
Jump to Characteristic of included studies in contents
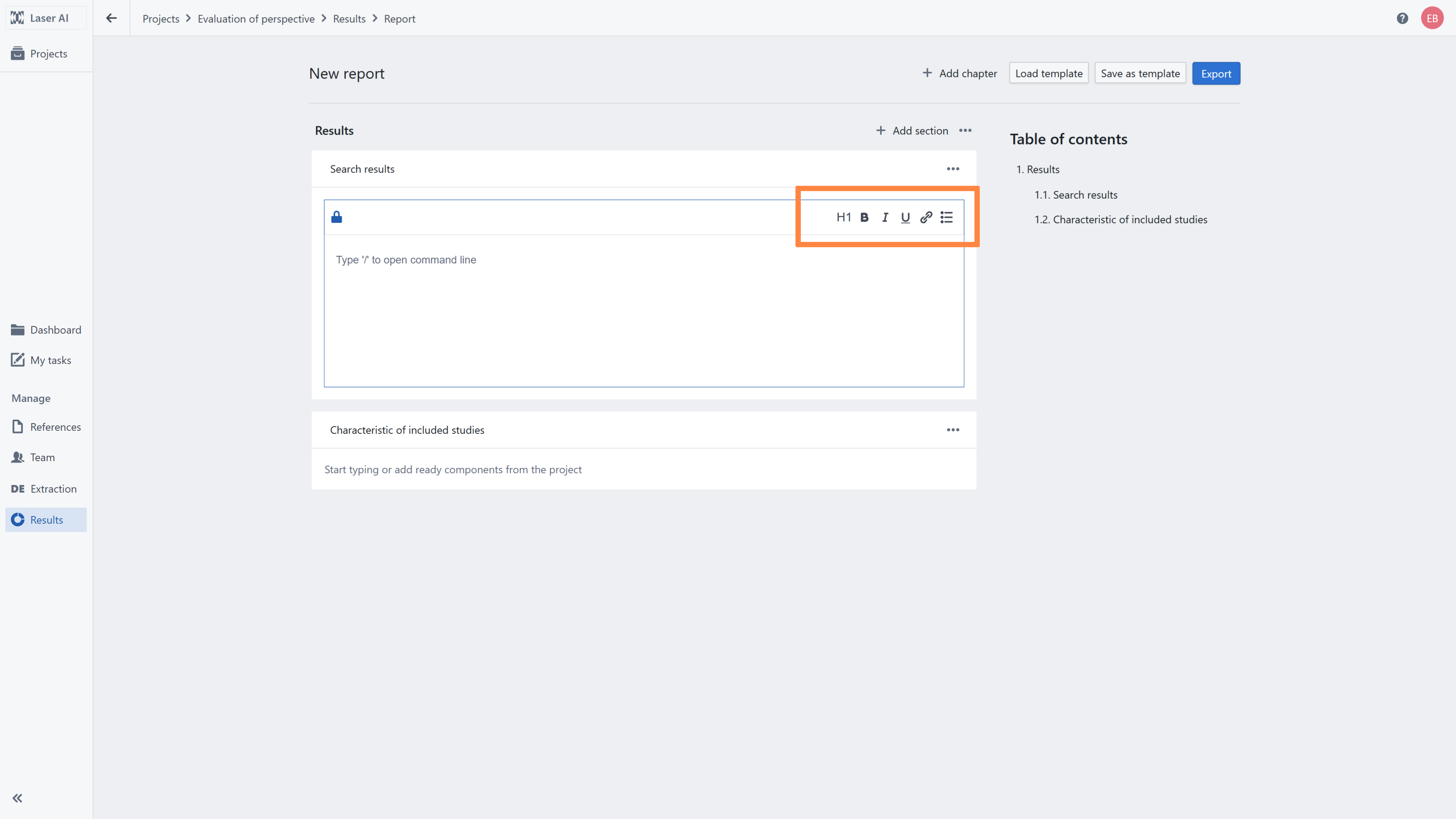[1129, 219]
